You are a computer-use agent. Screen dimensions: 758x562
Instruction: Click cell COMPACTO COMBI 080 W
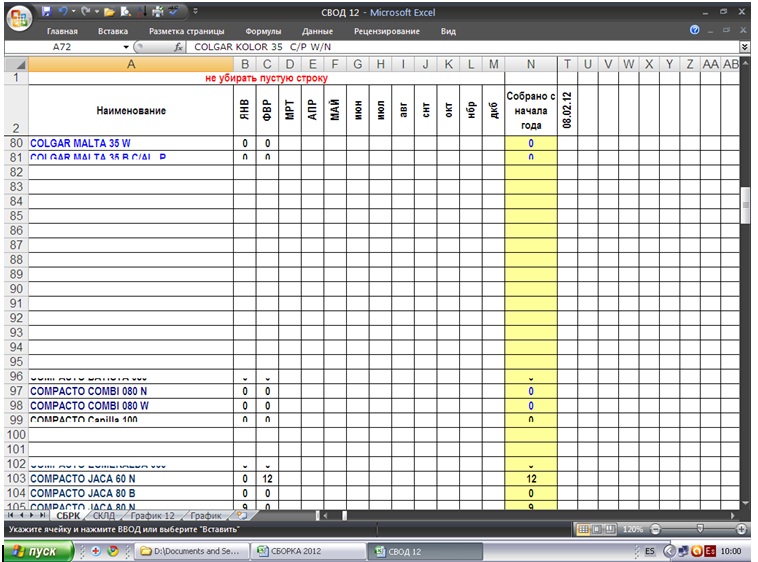131,405
